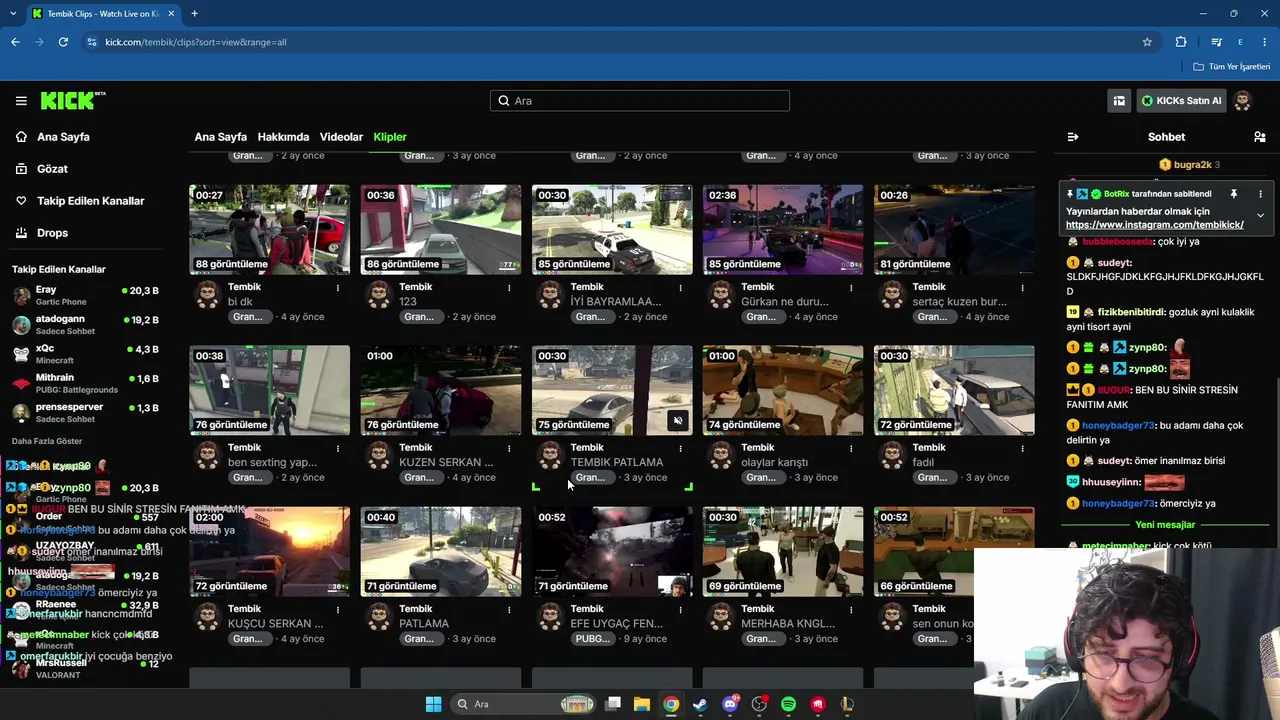Unpin the BotRix pinned message
This screenshot has width=1280, height=720.
click(1234, 194)
